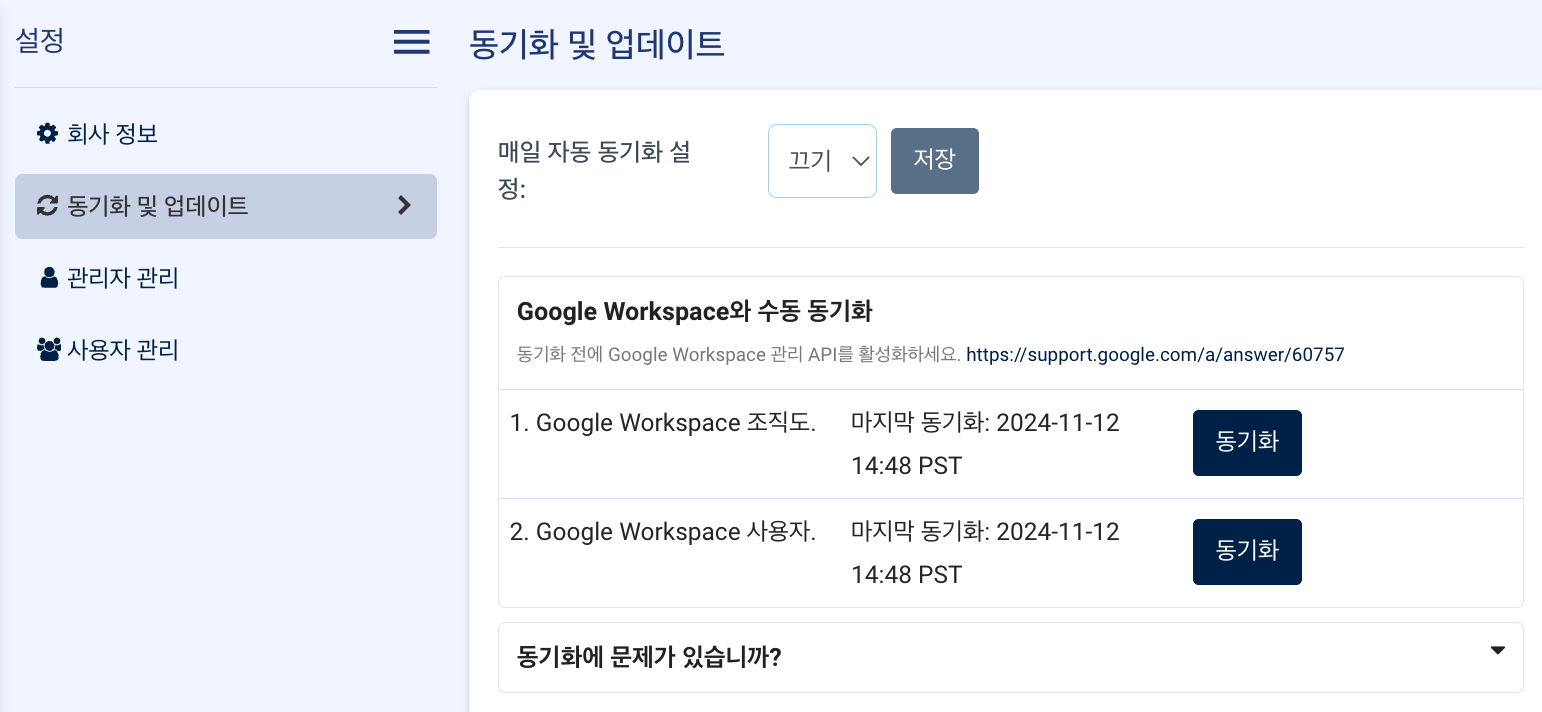
Task: Sync the Google Workspace 조직도 row
Action: click(x=1247, y=443)
